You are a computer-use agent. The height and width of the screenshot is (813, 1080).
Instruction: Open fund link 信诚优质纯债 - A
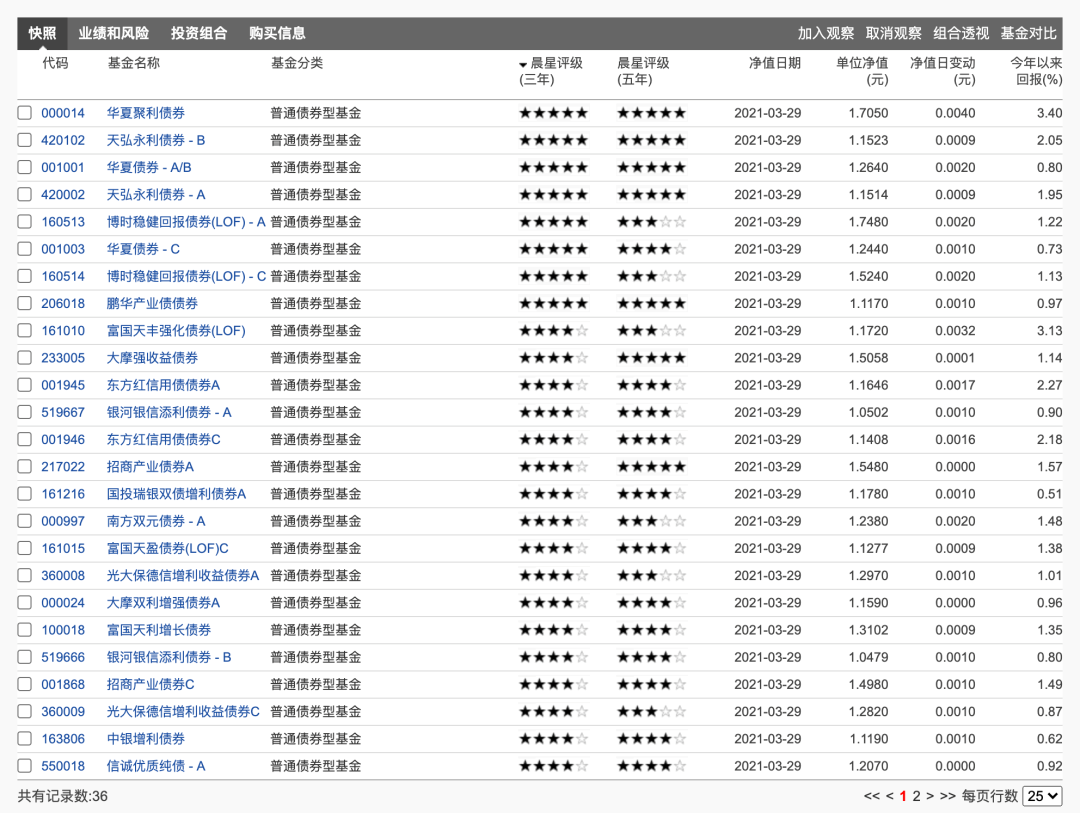[156, 766]
